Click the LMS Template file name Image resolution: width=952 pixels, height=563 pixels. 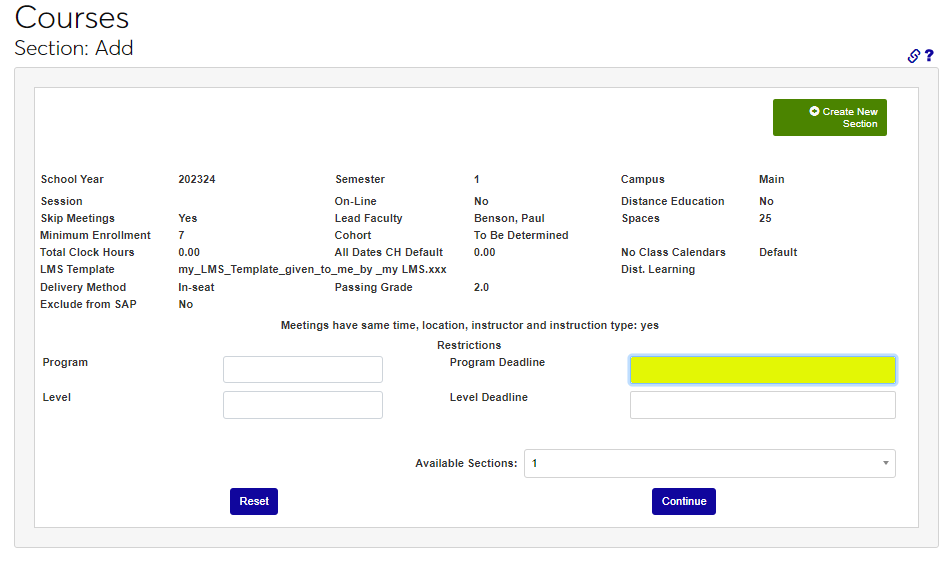click(x=312, y=270)
